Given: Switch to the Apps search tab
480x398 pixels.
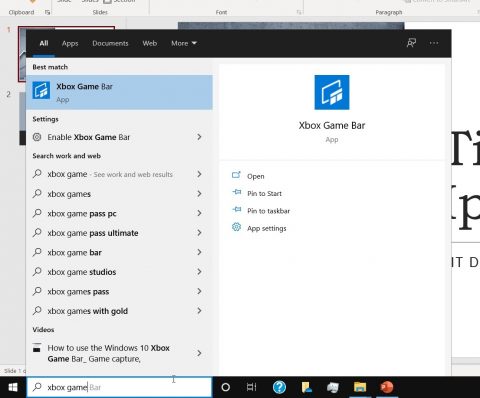Looking at the screenshot, I should pyautogui.click(x=70, y=43).
